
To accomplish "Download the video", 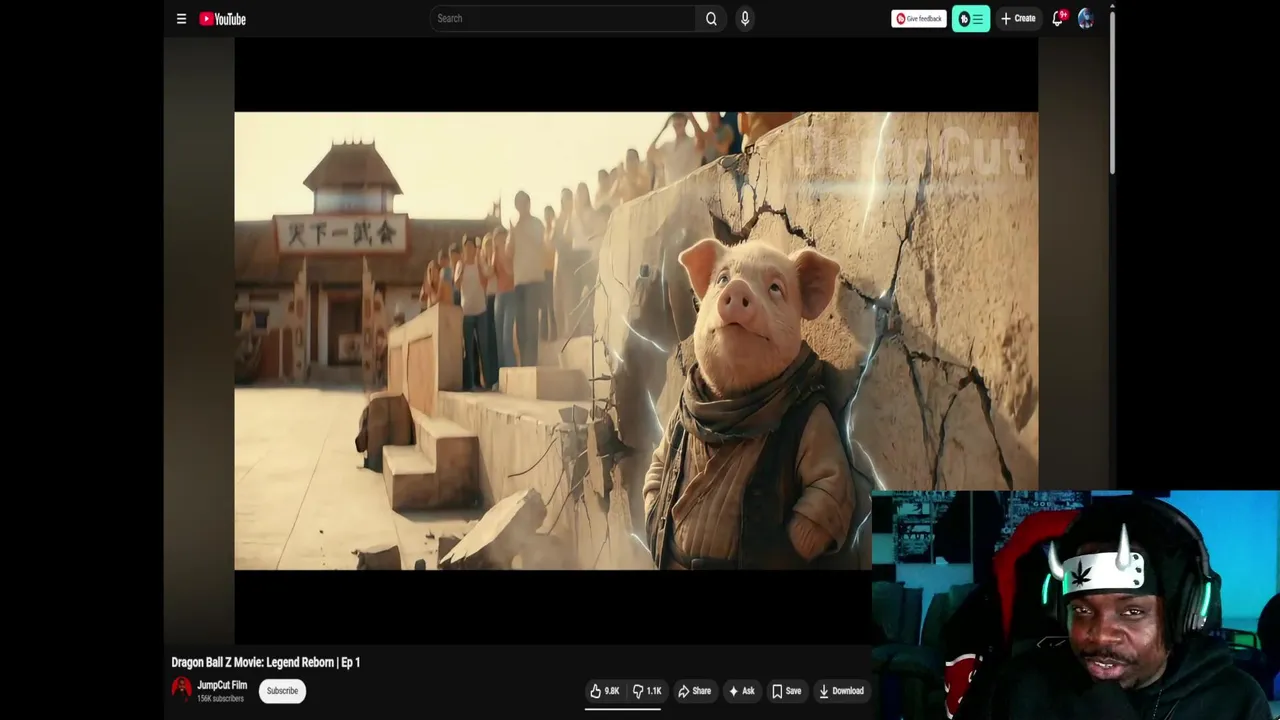I will tap(841, 691).
